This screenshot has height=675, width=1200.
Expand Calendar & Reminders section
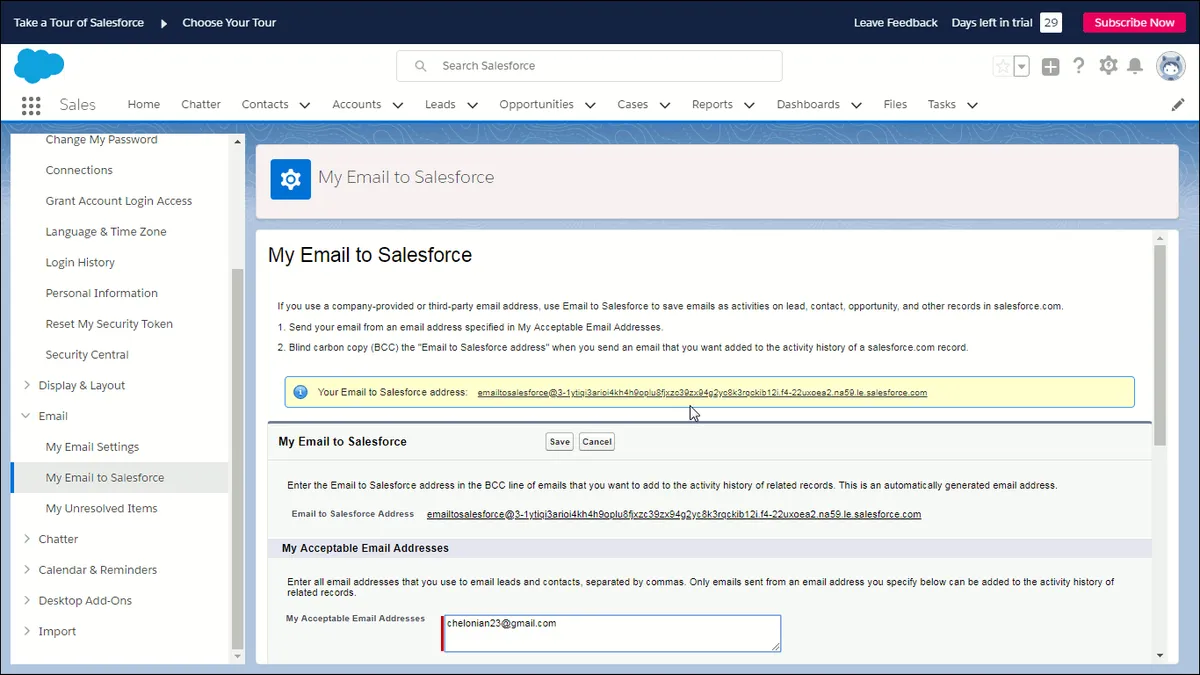pos(27,570)
